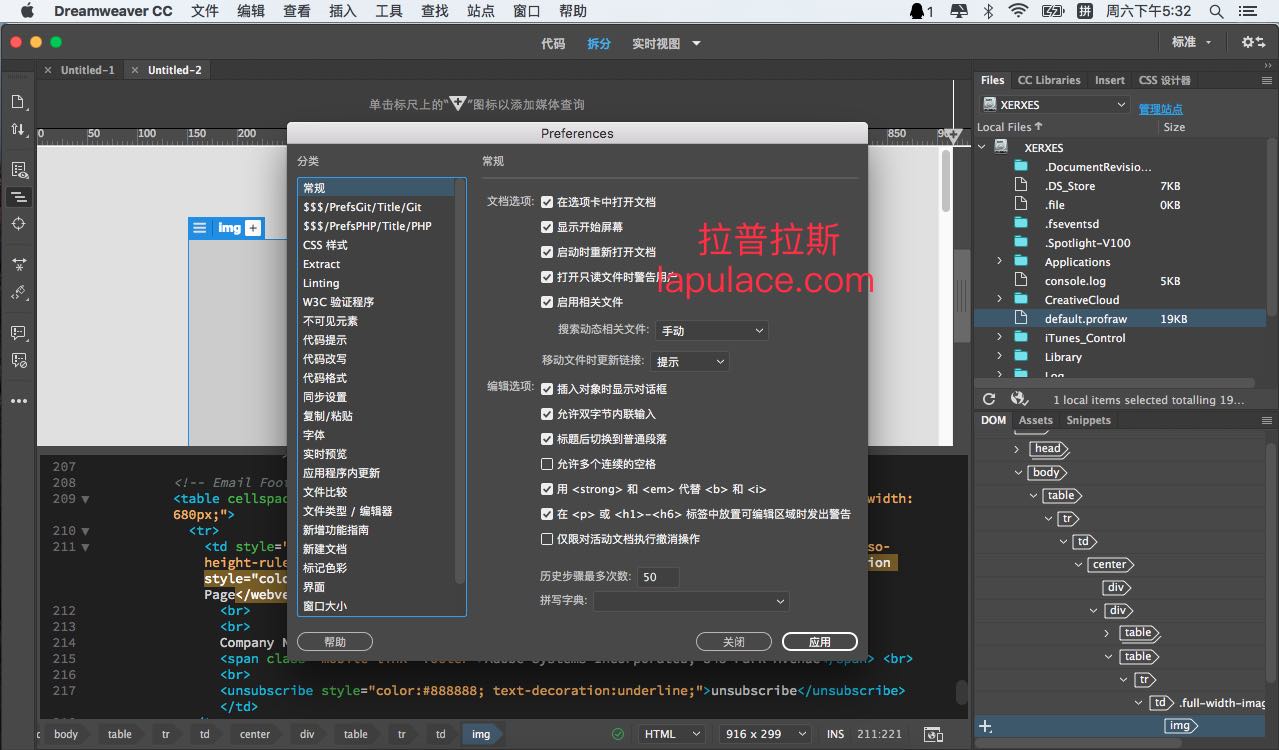
Task: Click the real-time preview device icon
Action: [932, 734]
